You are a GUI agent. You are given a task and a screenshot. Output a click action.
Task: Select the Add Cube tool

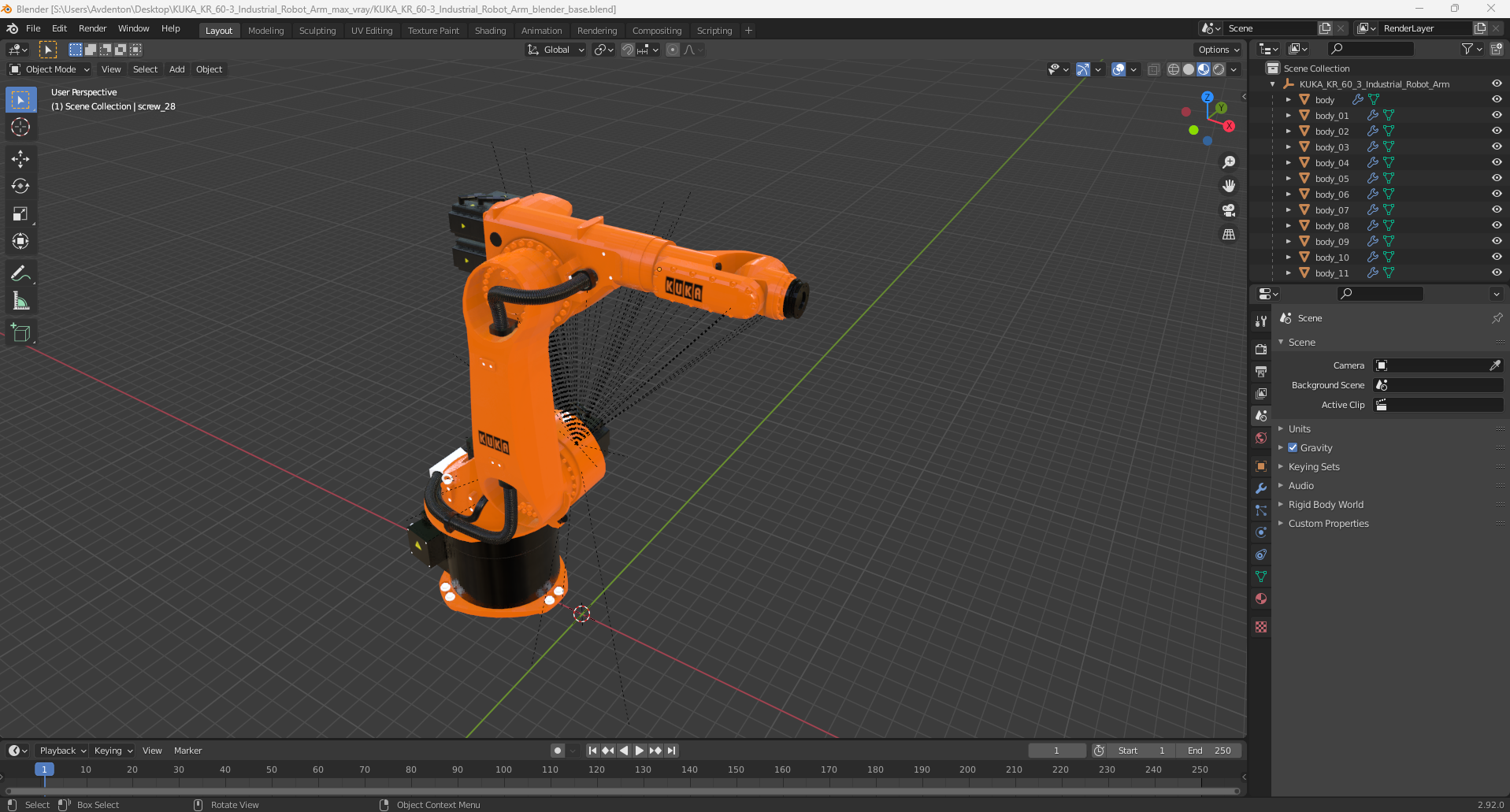[20, 333]
